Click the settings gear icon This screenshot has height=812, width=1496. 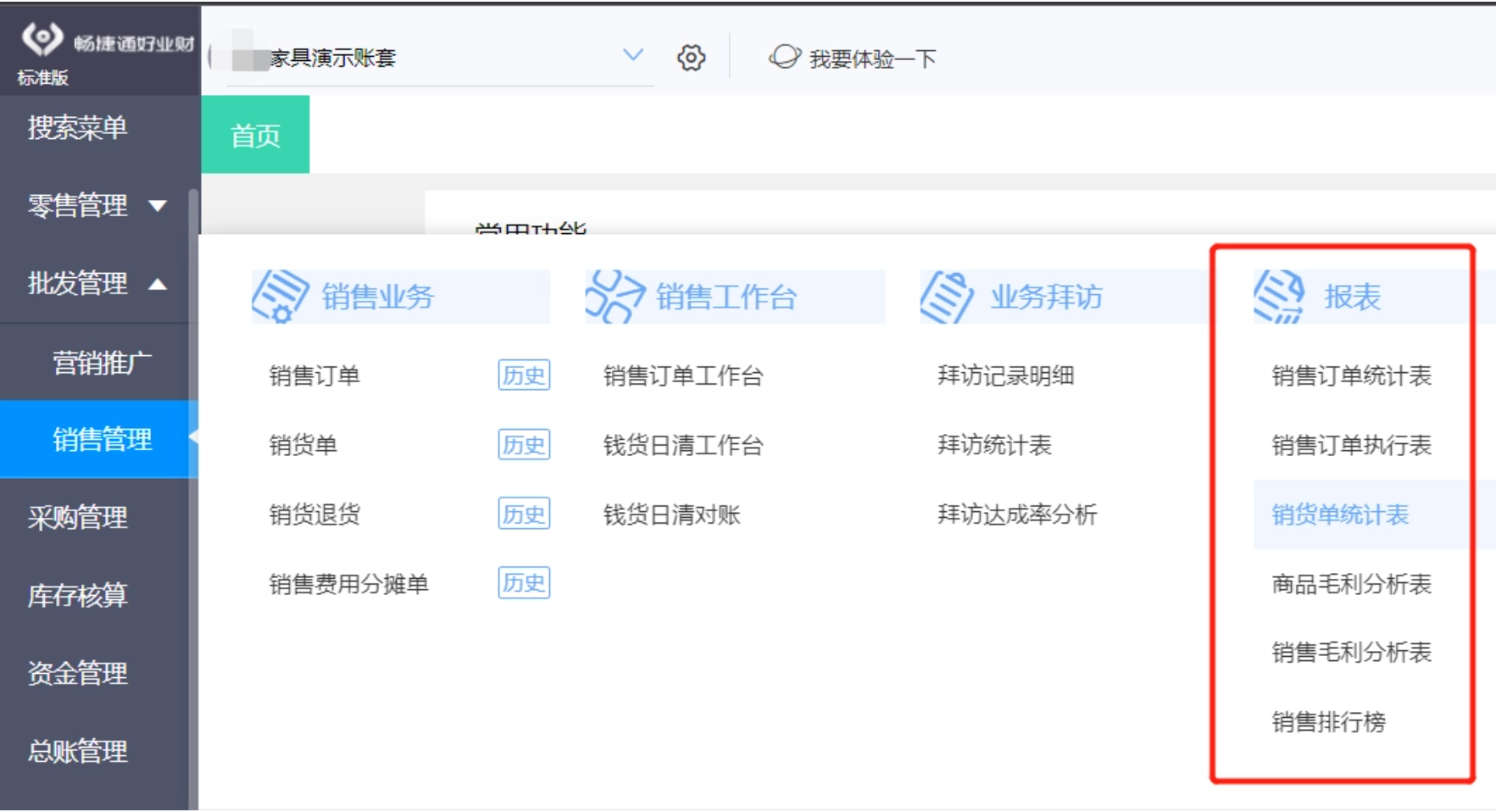click(x=691, y=58)
